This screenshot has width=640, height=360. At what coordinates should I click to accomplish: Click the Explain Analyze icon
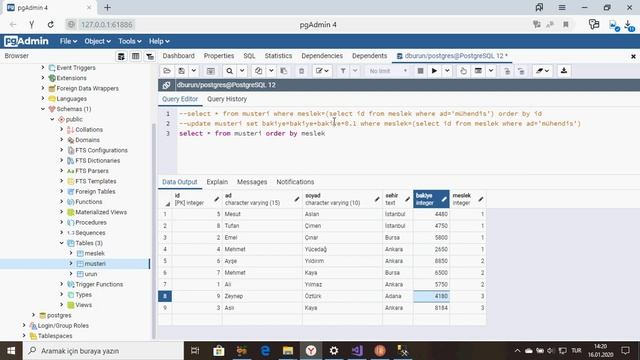point(478,71)
